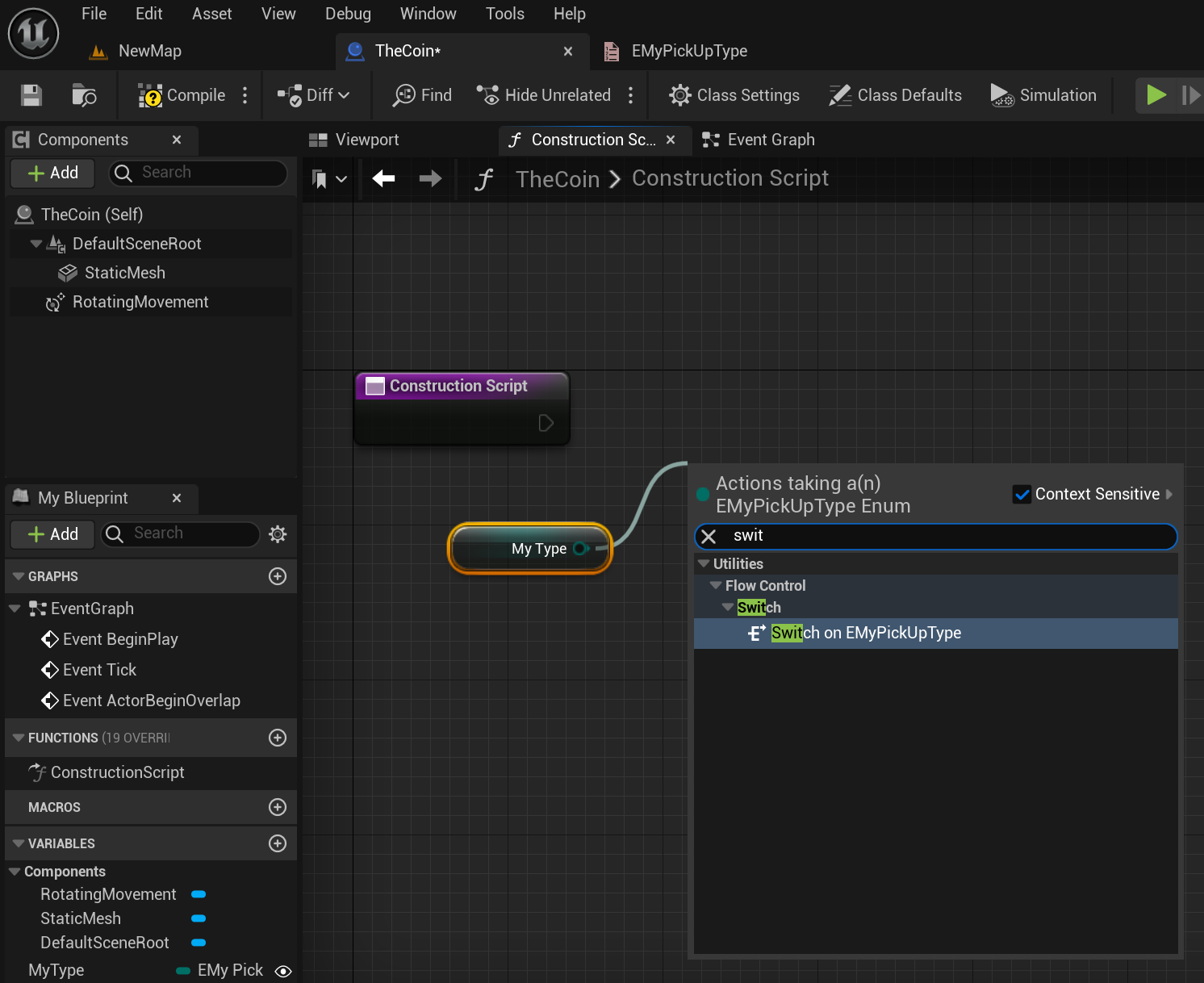Close the My Blueprint panel
Image resolution: width=1204 pixels, height=983 pixels.
(x=177, y=498)
